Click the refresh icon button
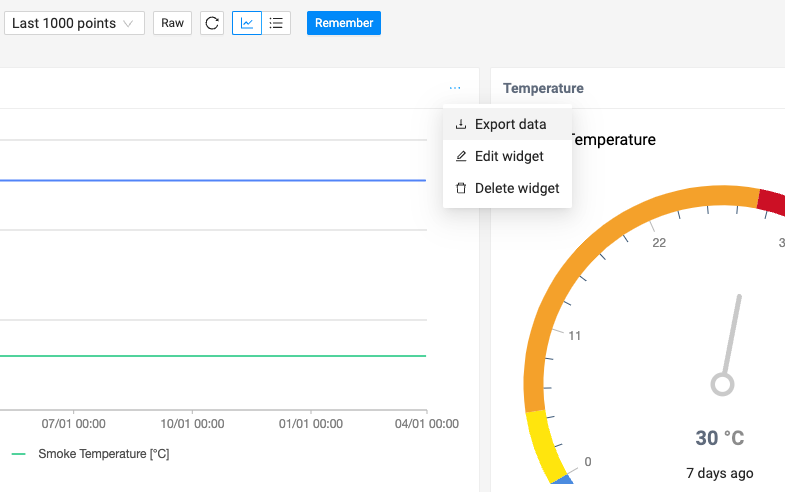The width and height of the screenshot is (785, 492). point(212,23)
